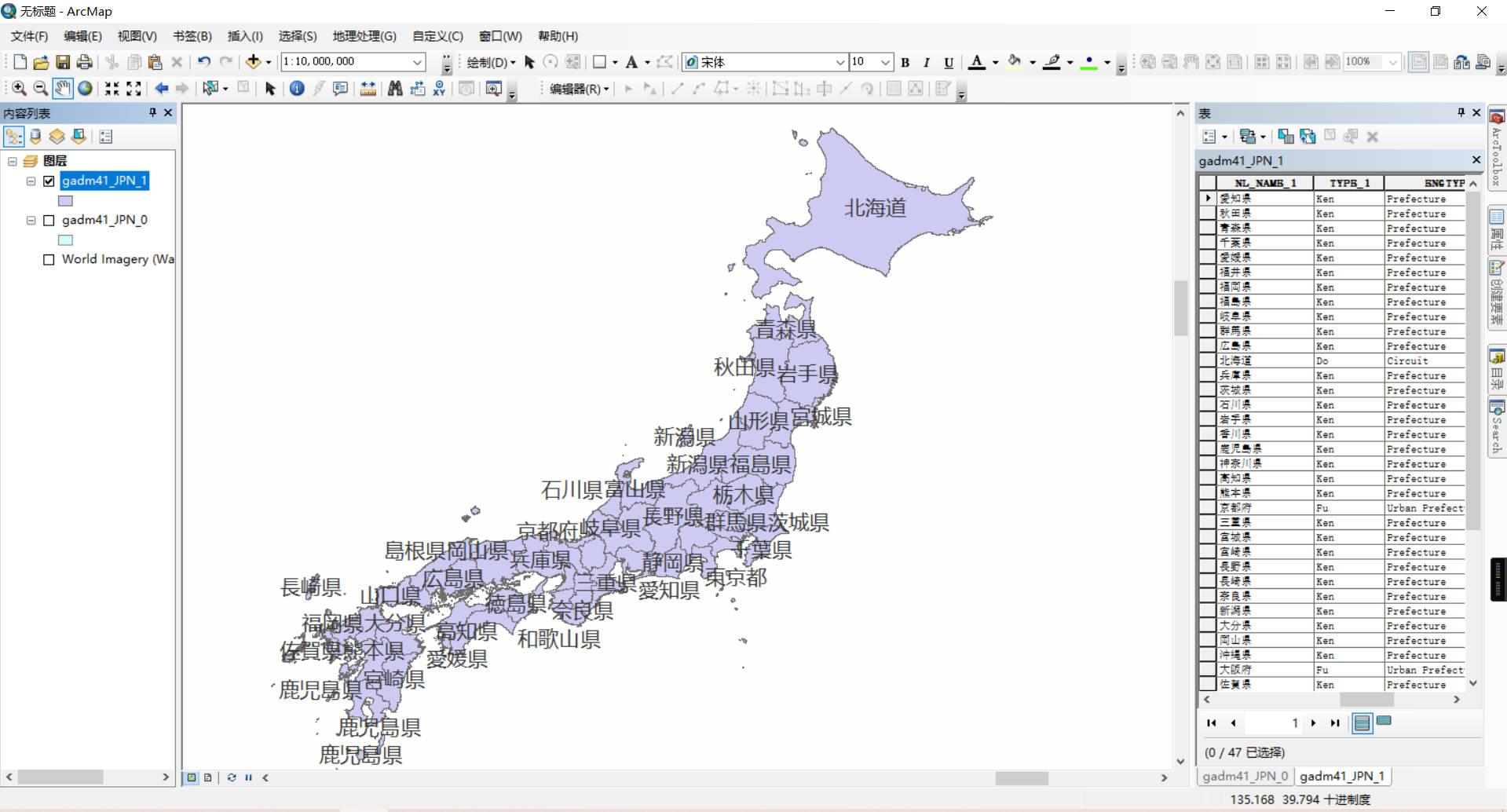Viewport: 1507px width, 812px height.
Task: Apply bold text formatting
Action: 905,62
